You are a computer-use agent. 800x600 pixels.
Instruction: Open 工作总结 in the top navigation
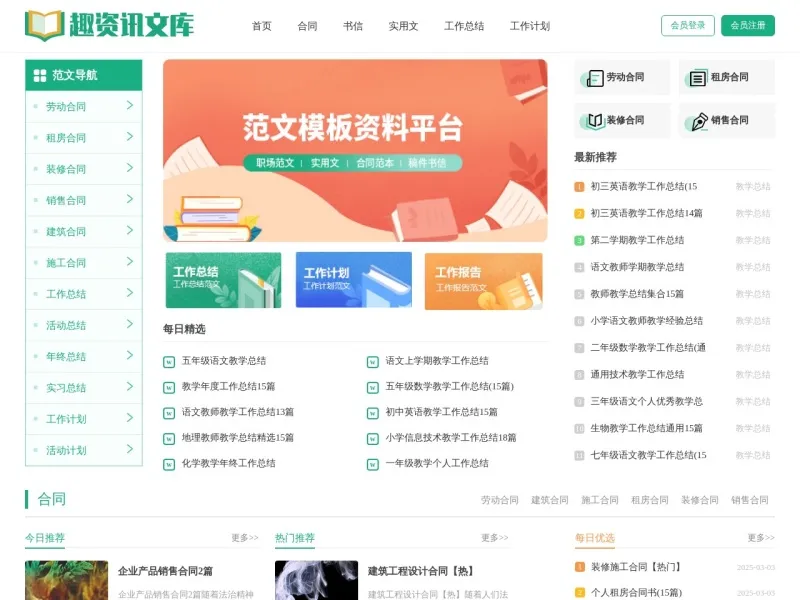[464, 26]
